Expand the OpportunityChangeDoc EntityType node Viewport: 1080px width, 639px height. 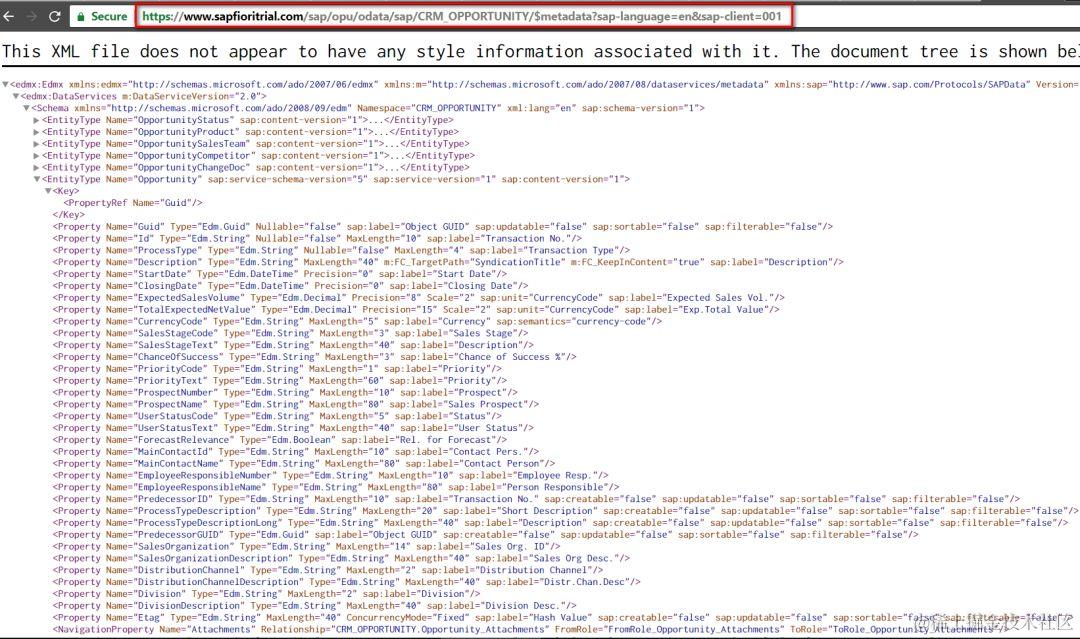37,167
